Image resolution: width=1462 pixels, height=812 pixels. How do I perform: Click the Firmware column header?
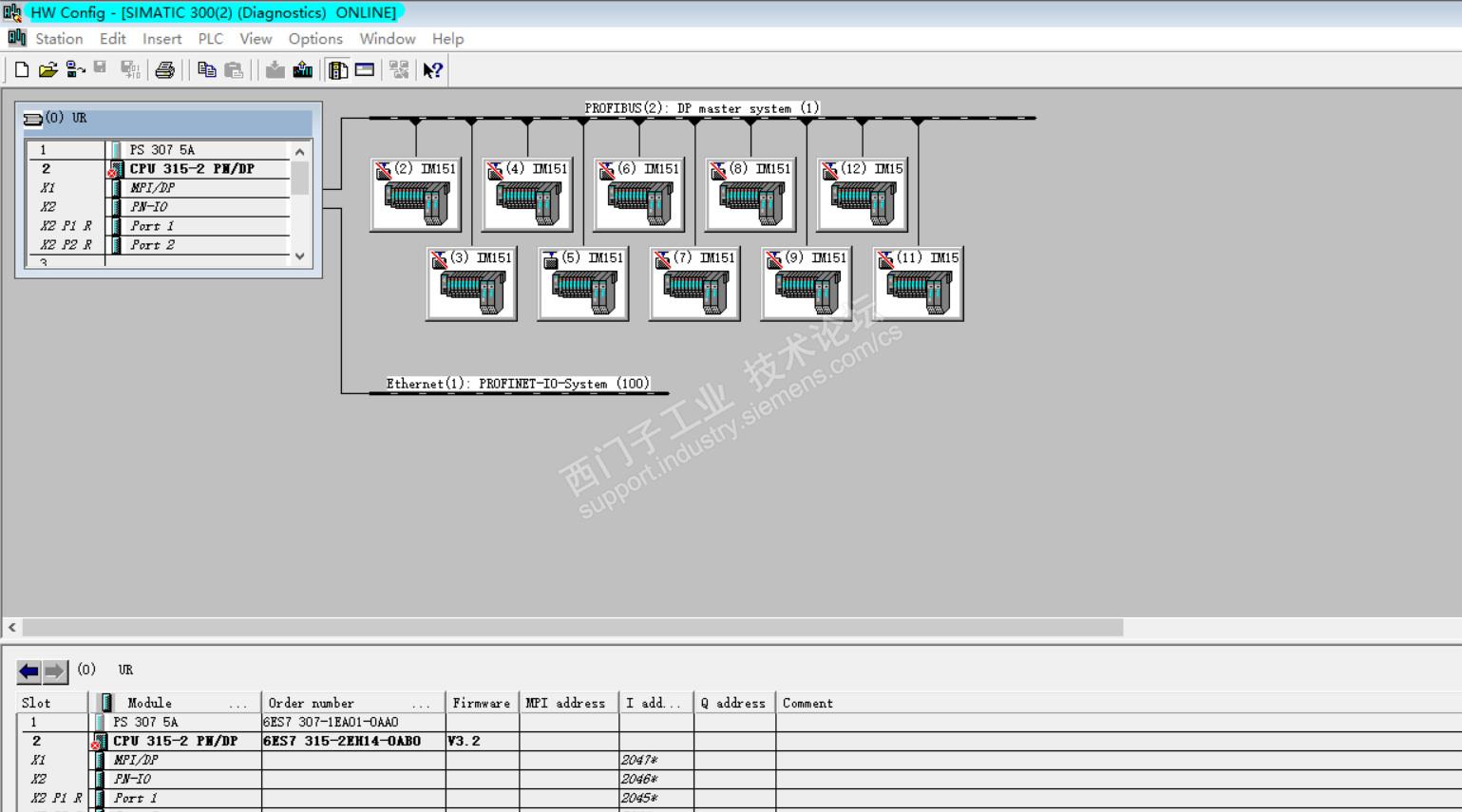tap(482, 703)
